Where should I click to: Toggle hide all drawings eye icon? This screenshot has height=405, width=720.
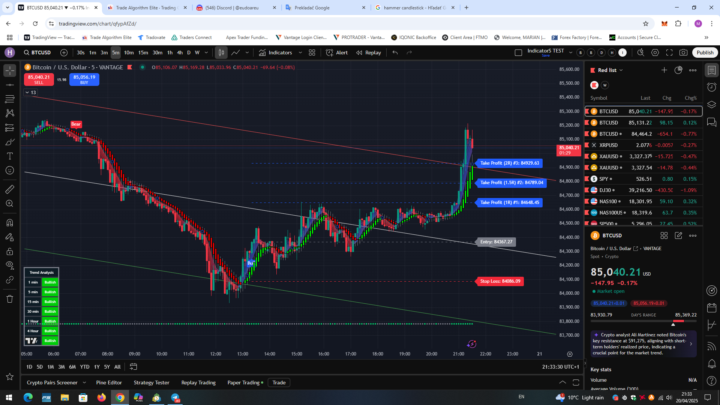pyautogui.click(x=10, y=265)
